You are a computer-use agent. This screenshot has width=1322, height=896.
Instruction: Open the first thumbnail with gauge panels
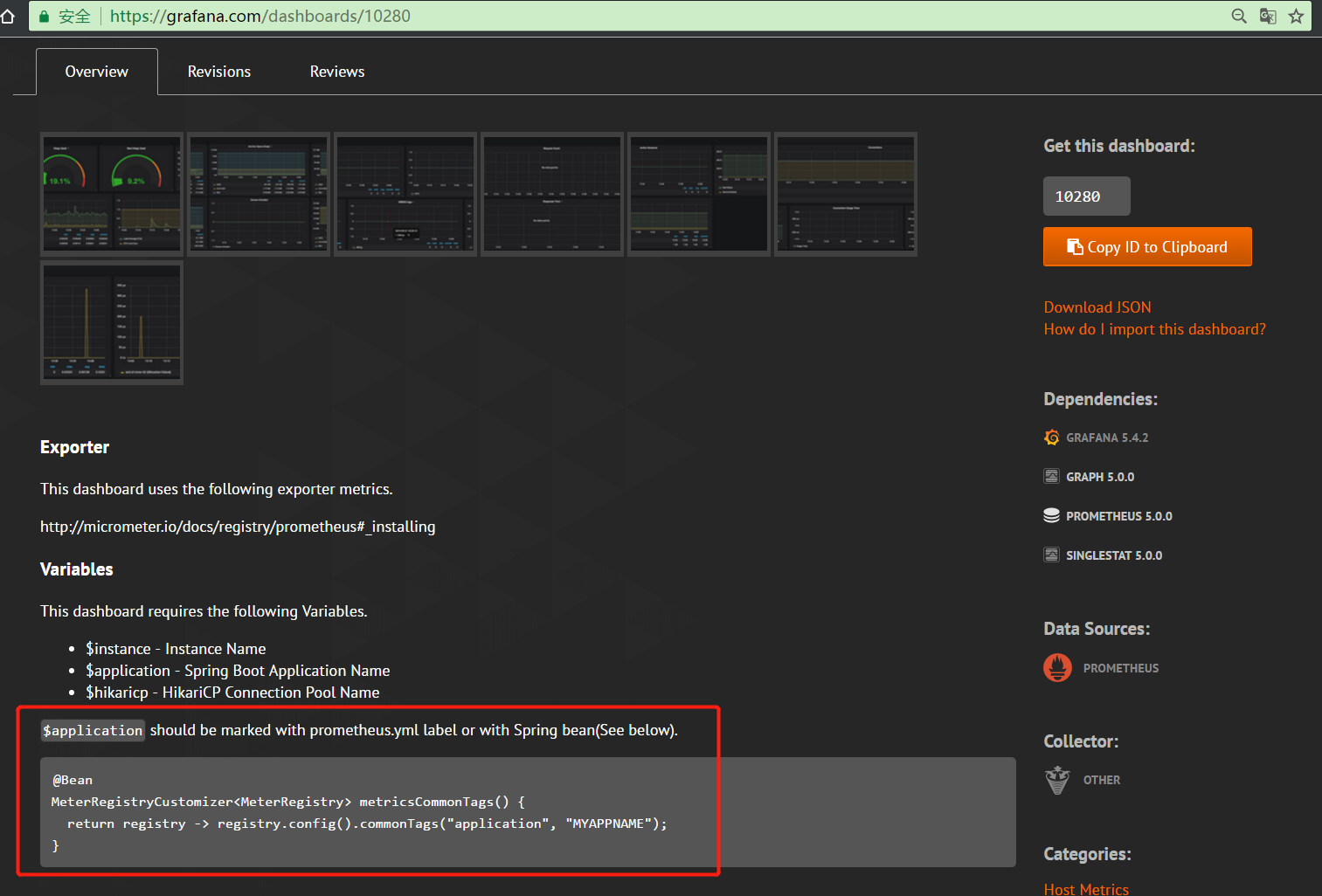(x=112, y=194)
